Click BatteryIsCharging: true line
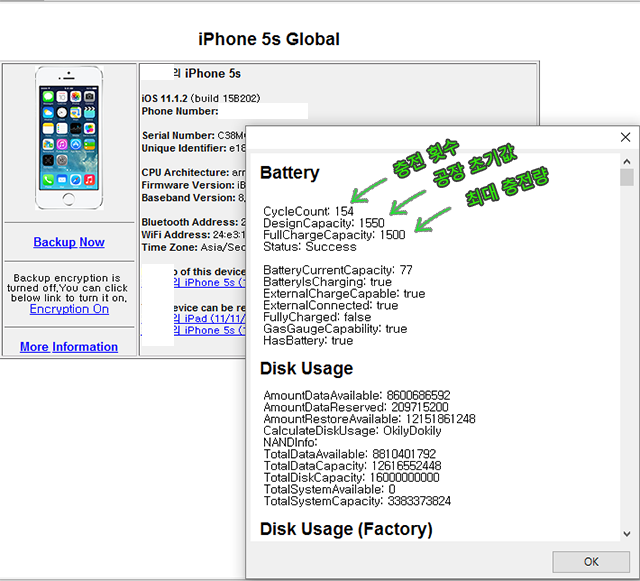This screenshot has height=581, width=640. pyautogui.click(x=327, y=282)
